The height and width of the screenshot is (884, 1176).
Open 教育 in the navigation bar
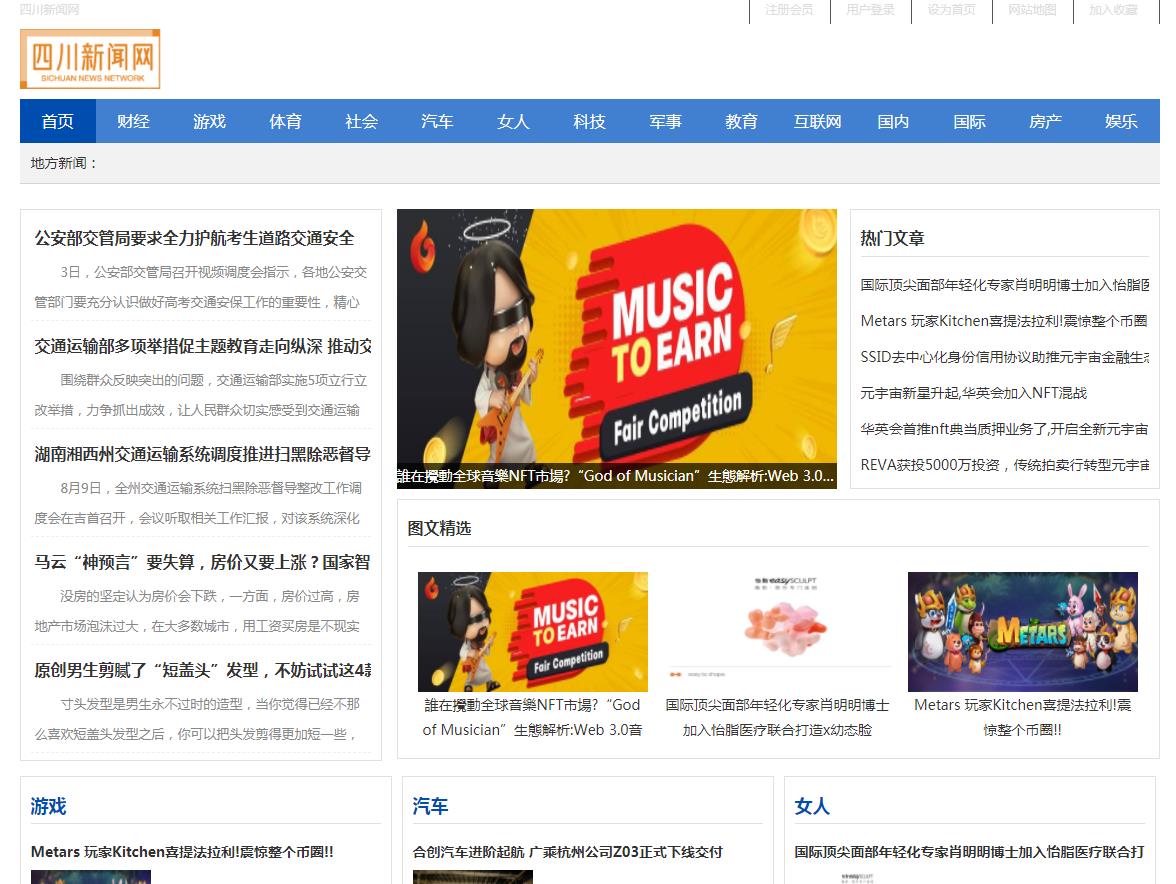tap(742, 121)
